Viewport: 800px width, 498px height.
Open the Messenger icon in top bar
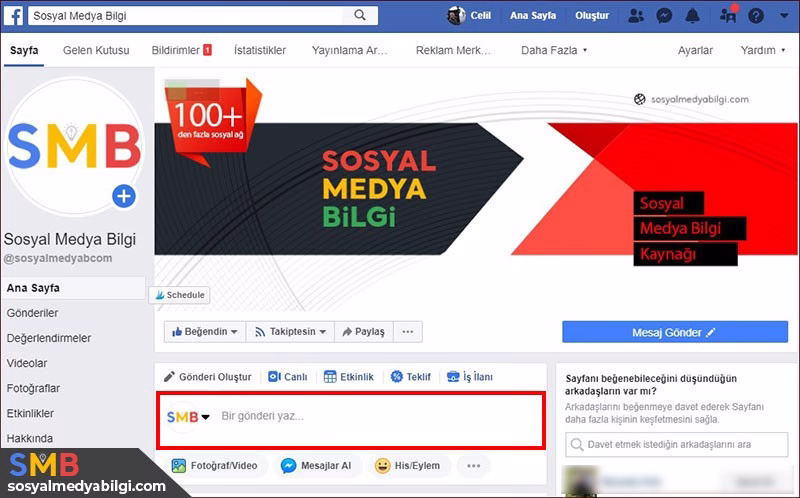point(664,16)
